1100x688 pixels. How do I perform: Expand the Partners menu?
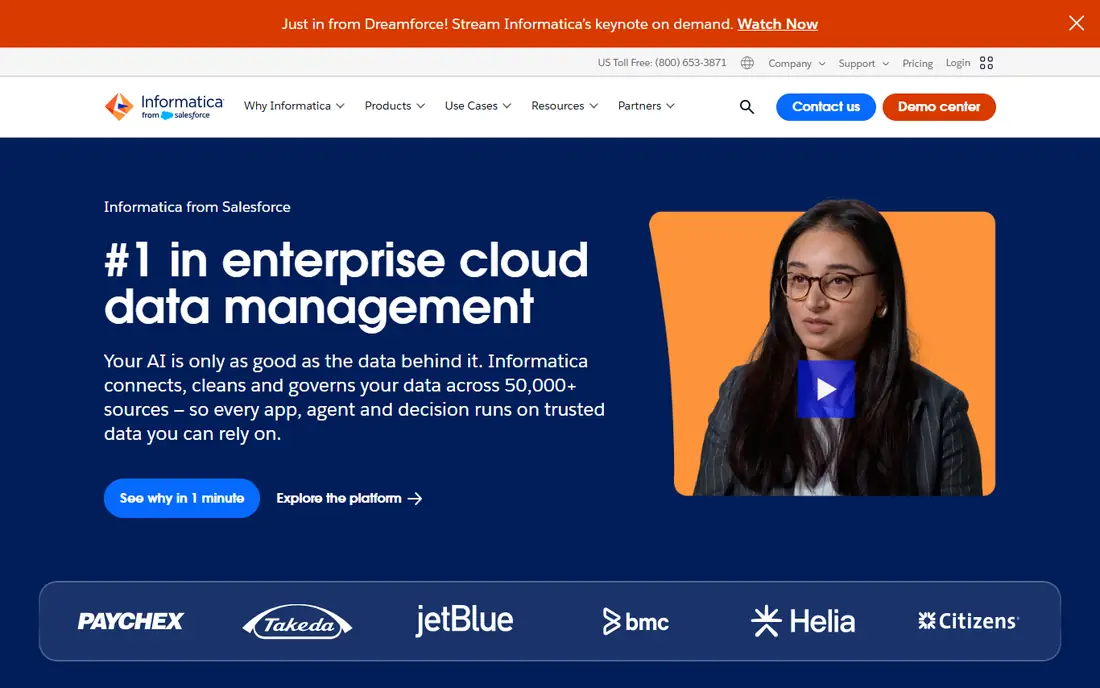click(645, 106)
